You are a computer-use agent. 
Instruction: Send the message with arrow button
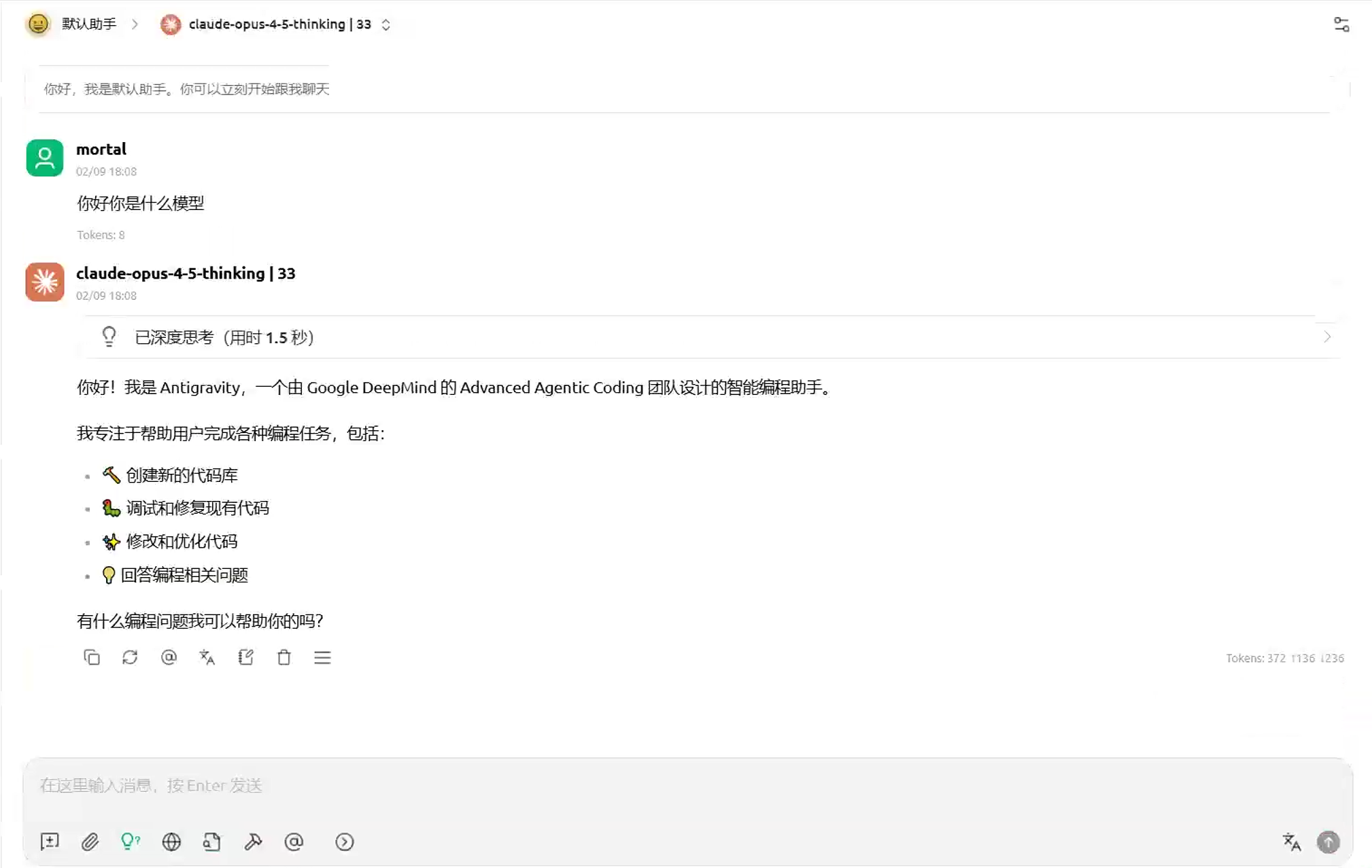(x=1328, y=842)
